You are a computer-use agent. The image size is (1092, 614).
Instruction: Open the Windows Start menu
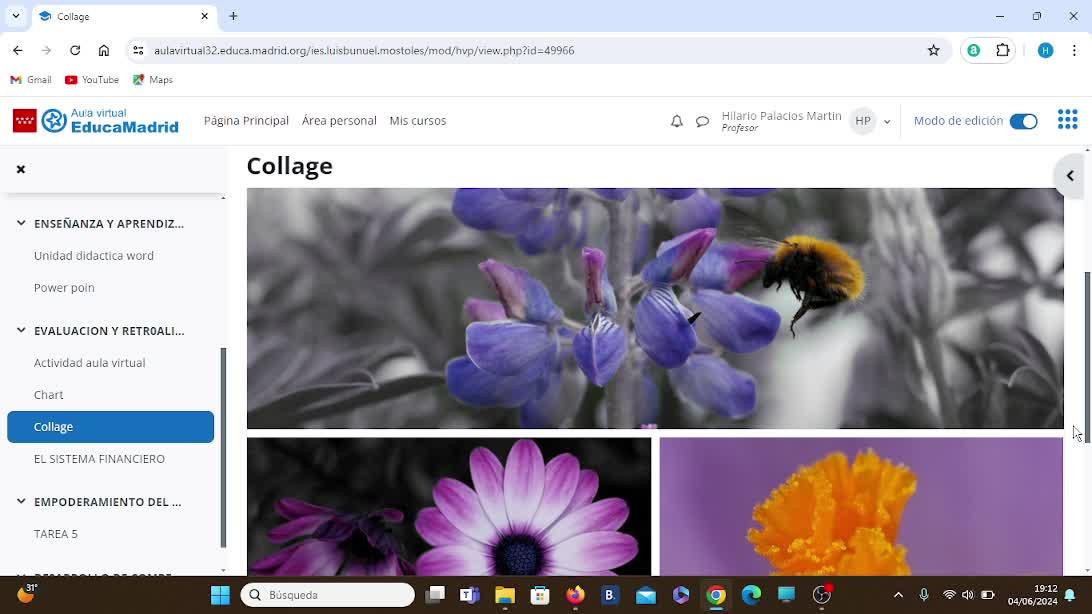click(x=220, y=595)
